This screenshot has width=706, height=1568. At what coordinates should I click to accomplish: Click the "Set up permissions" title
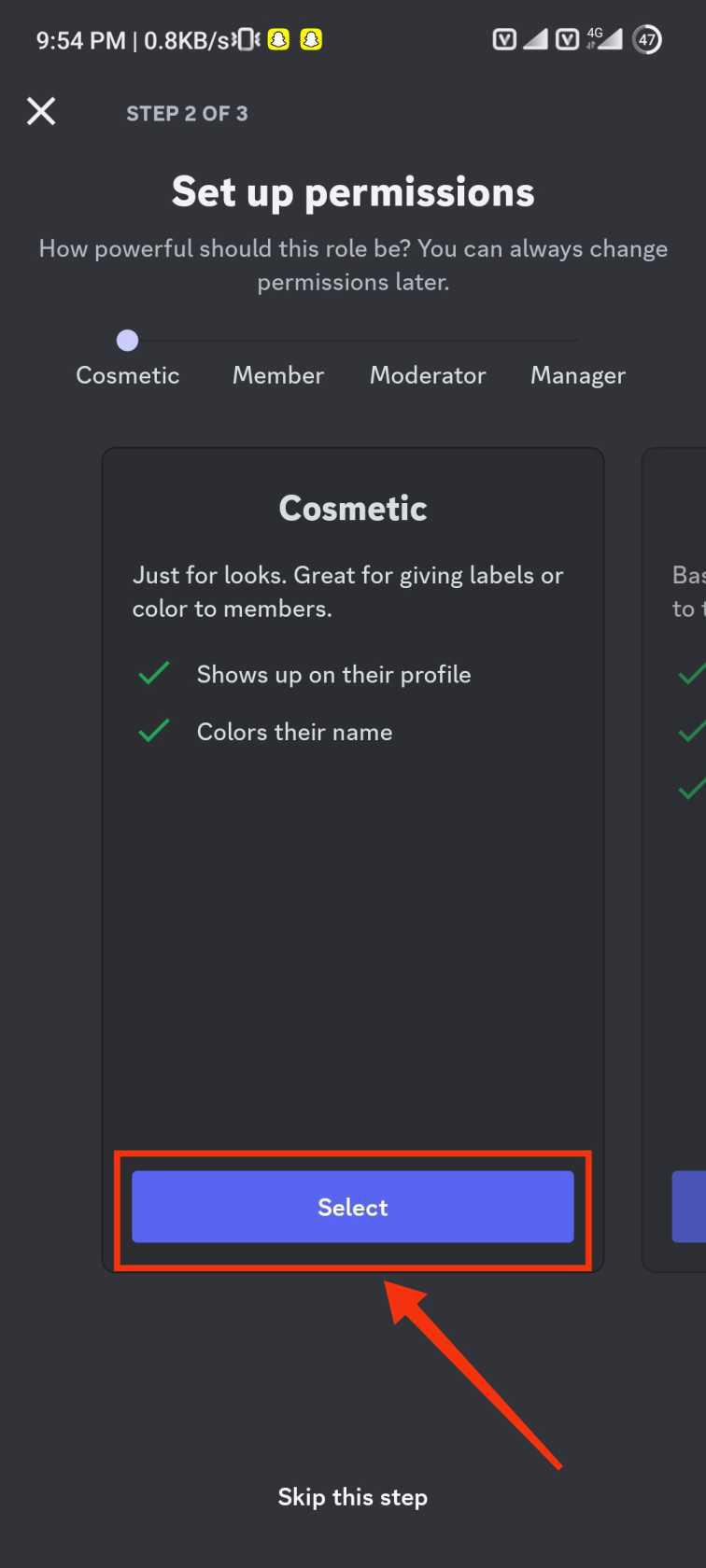[353, 192]
